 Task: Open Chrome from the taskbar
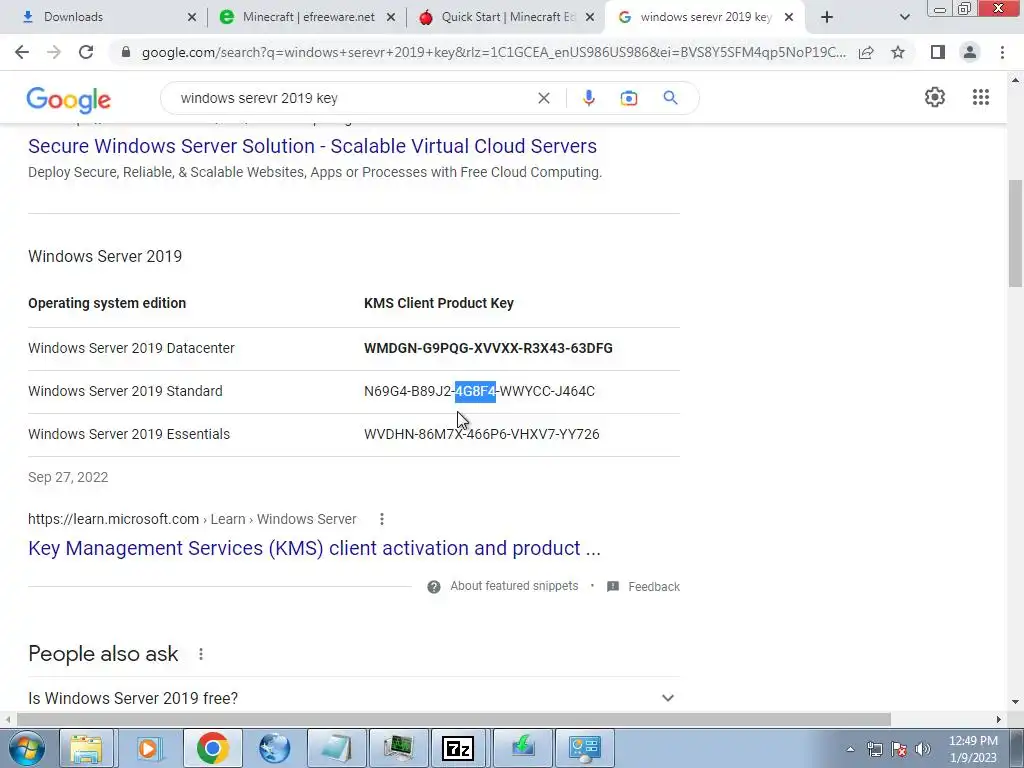pyautogui.click(x=212, y=748)
